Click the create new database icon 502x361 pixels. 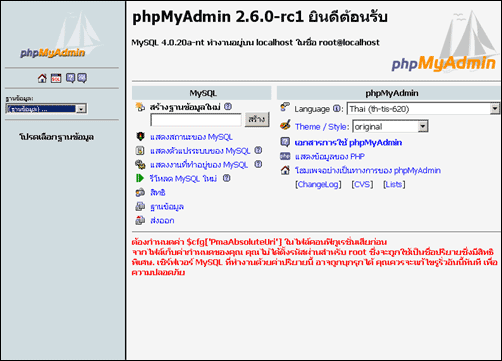point(140,107)
